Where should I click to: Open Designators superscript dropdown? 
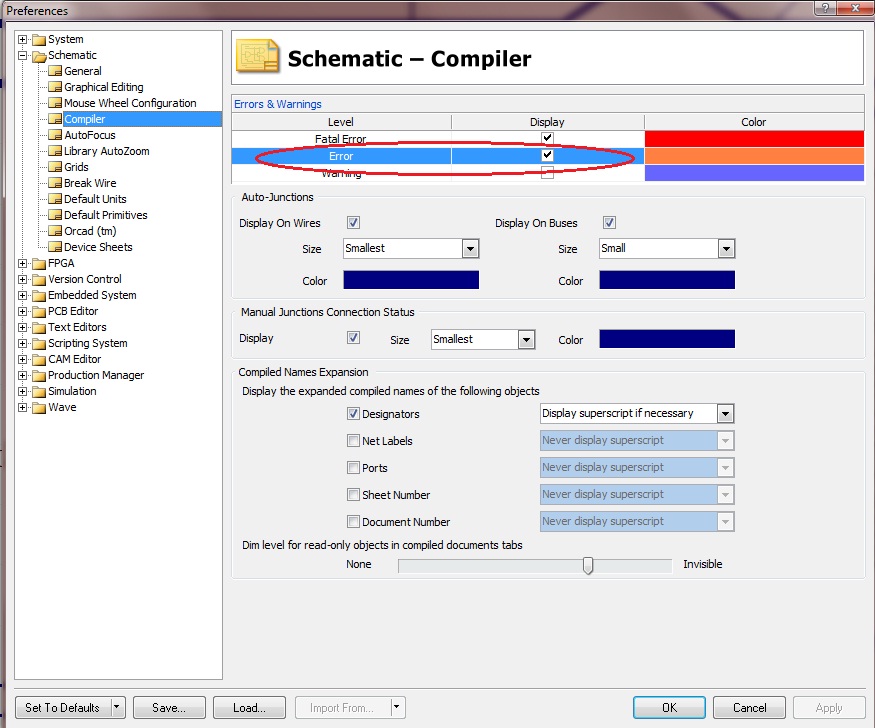point(725,413)
